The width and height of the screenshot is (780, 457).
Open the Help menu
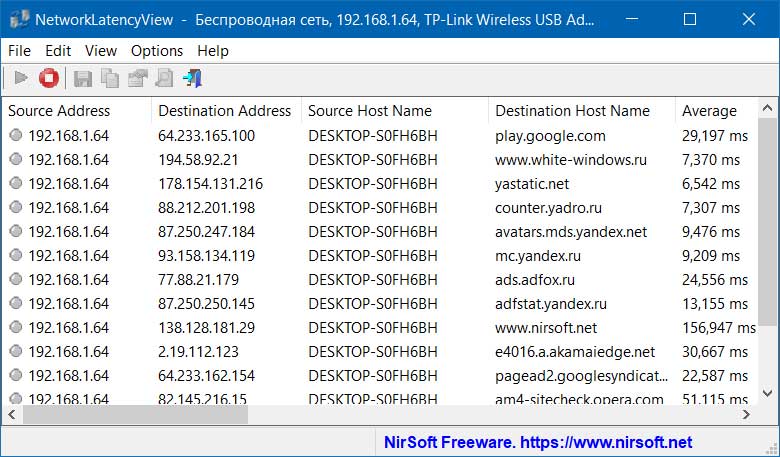(x=213, y=51)
